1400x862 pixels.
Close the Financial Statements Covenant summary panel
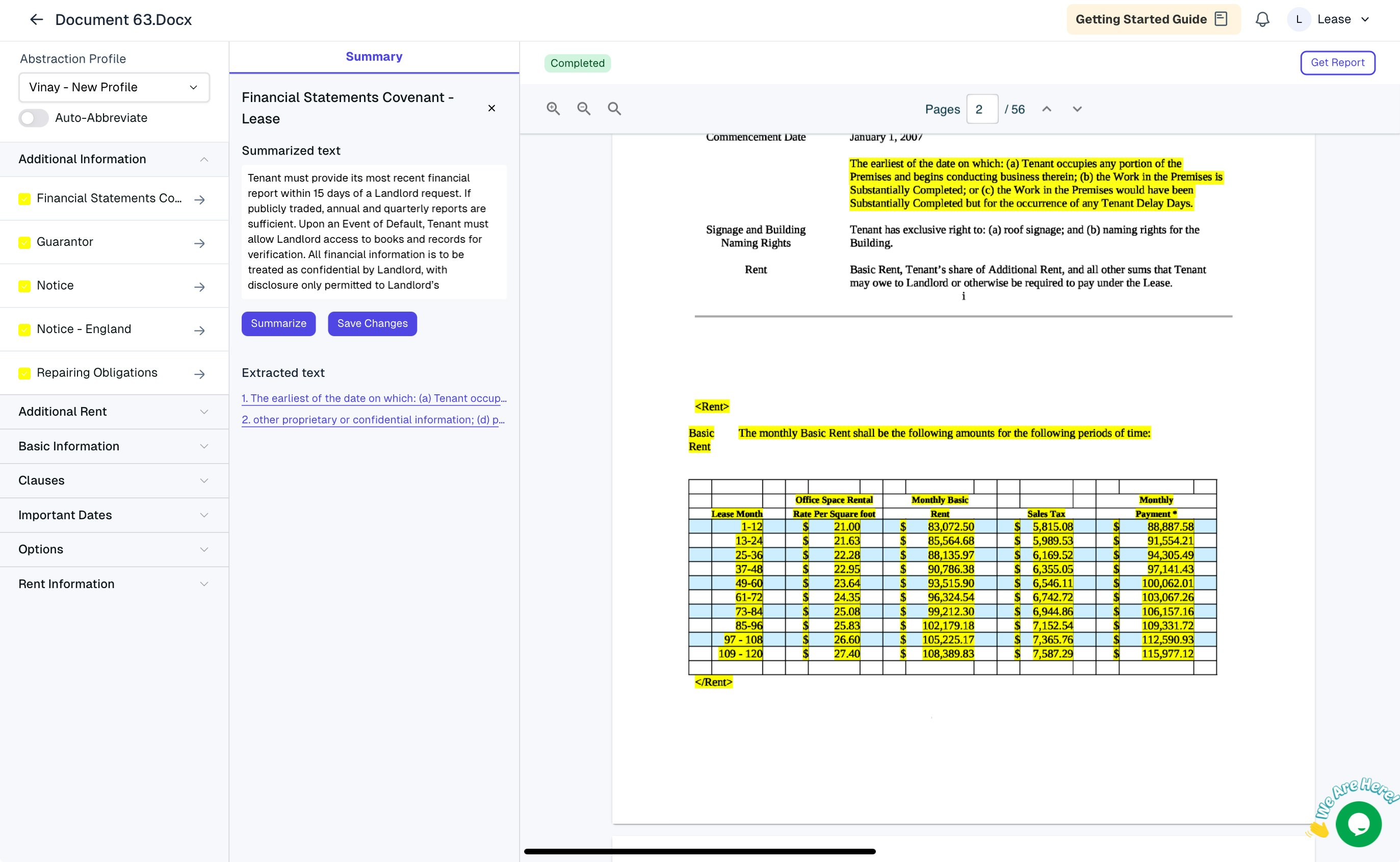[x=491, y=108]
